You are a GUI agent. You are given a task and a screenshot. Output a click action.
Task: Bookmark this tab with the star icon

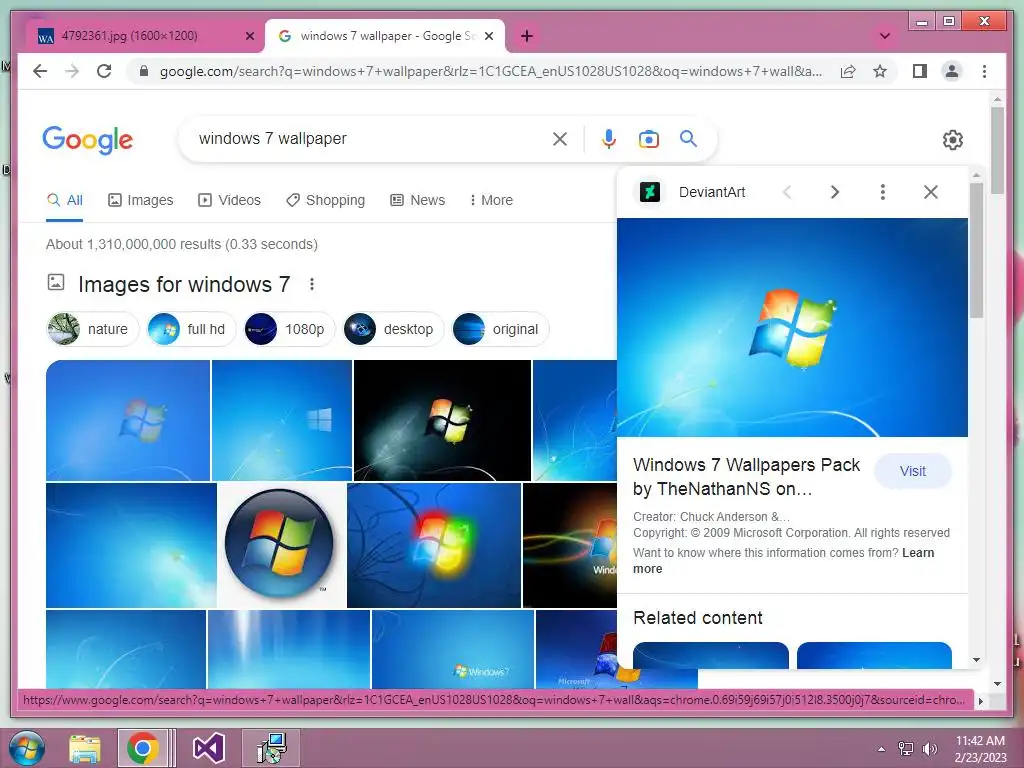[x=880, y=71]
